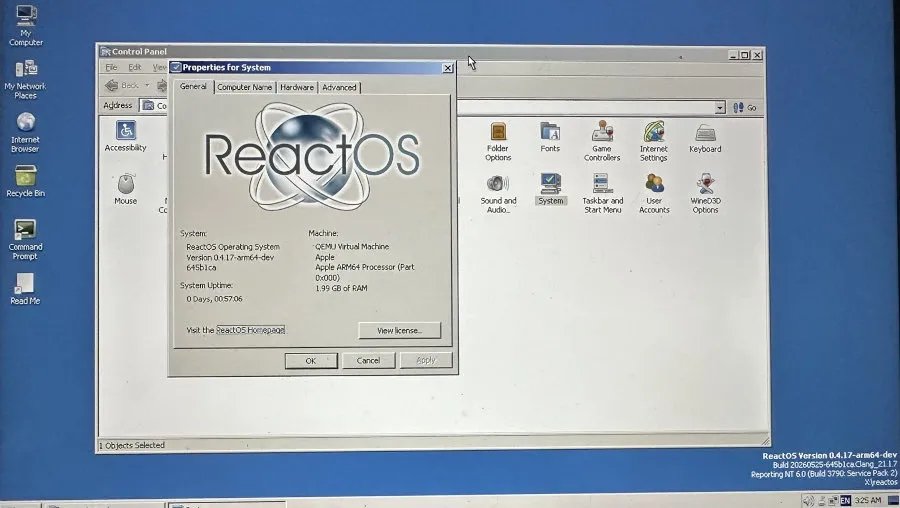Switch to the Hardware tab
The width and height of the screenshot is (900, 508).
(297, 87)
